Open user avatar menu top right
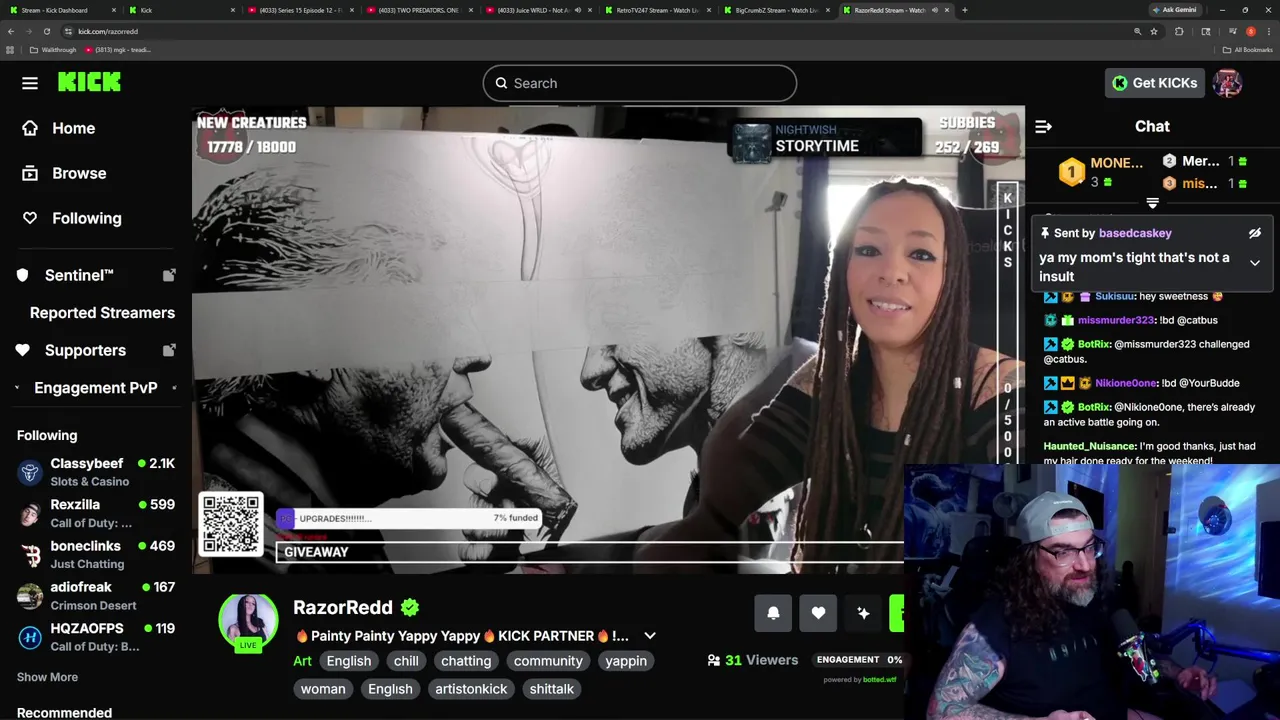1280x720 pixels. 1228,83
